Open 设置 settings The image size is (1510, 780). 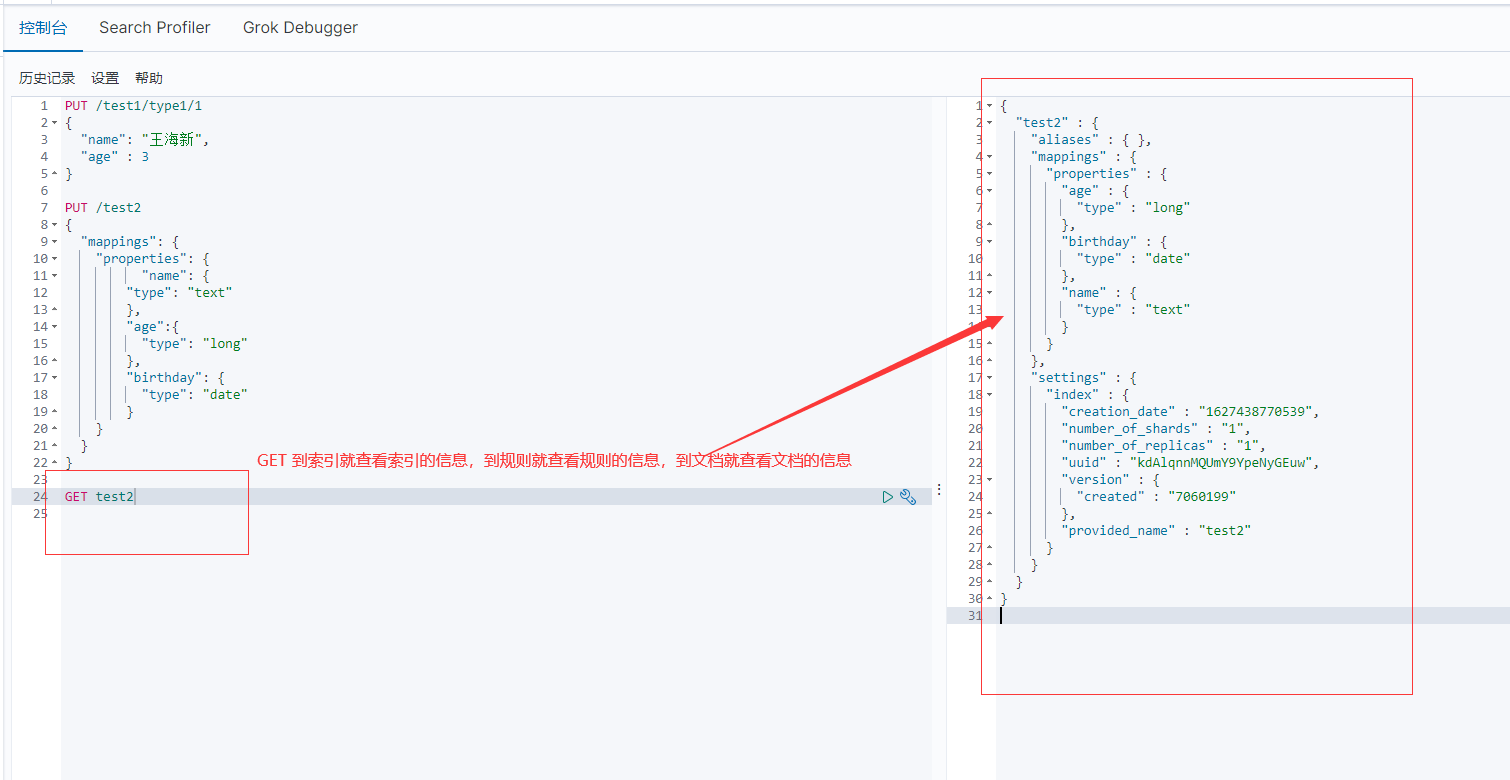click(105, 78)
